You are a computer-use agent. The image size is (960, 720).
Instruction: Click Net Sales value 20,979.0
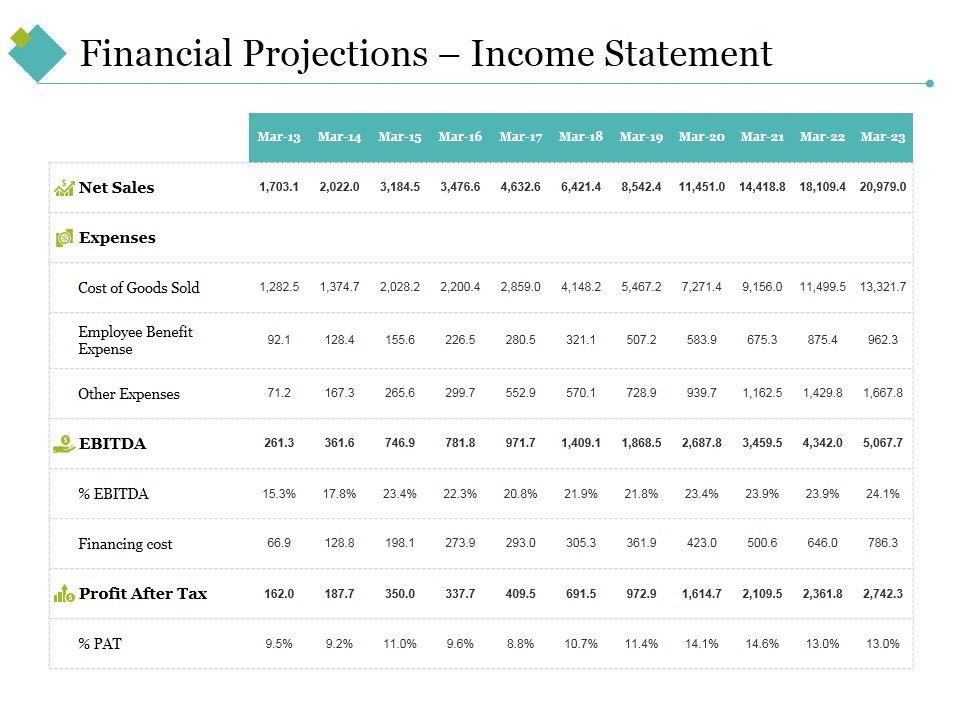pyautogui.click(x=883, y=187)
